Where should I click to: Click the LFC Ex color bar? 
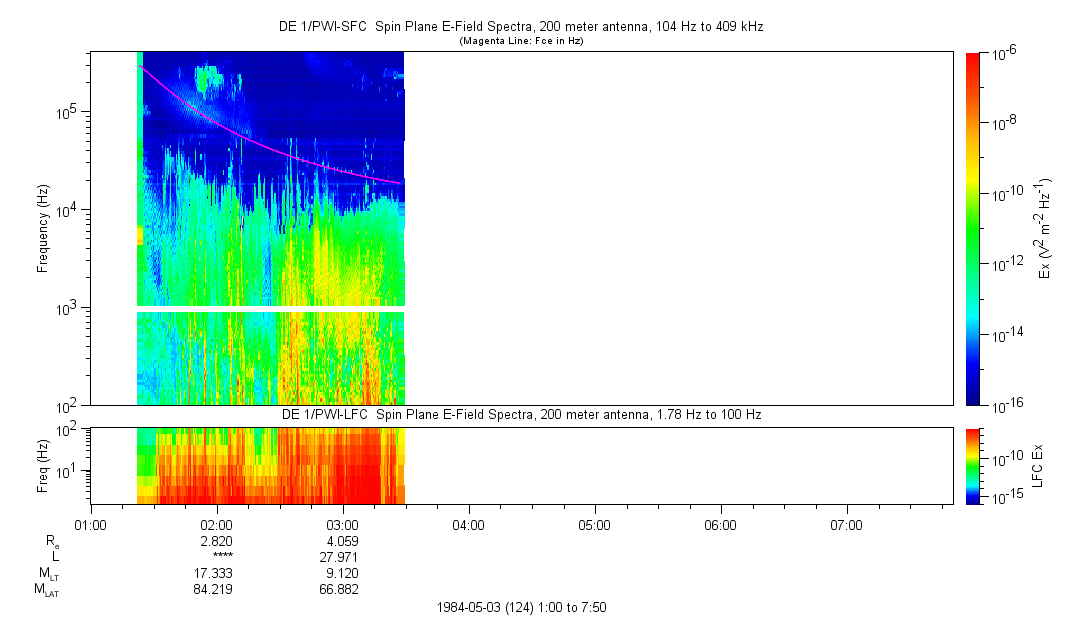click(x=972, y=465)
